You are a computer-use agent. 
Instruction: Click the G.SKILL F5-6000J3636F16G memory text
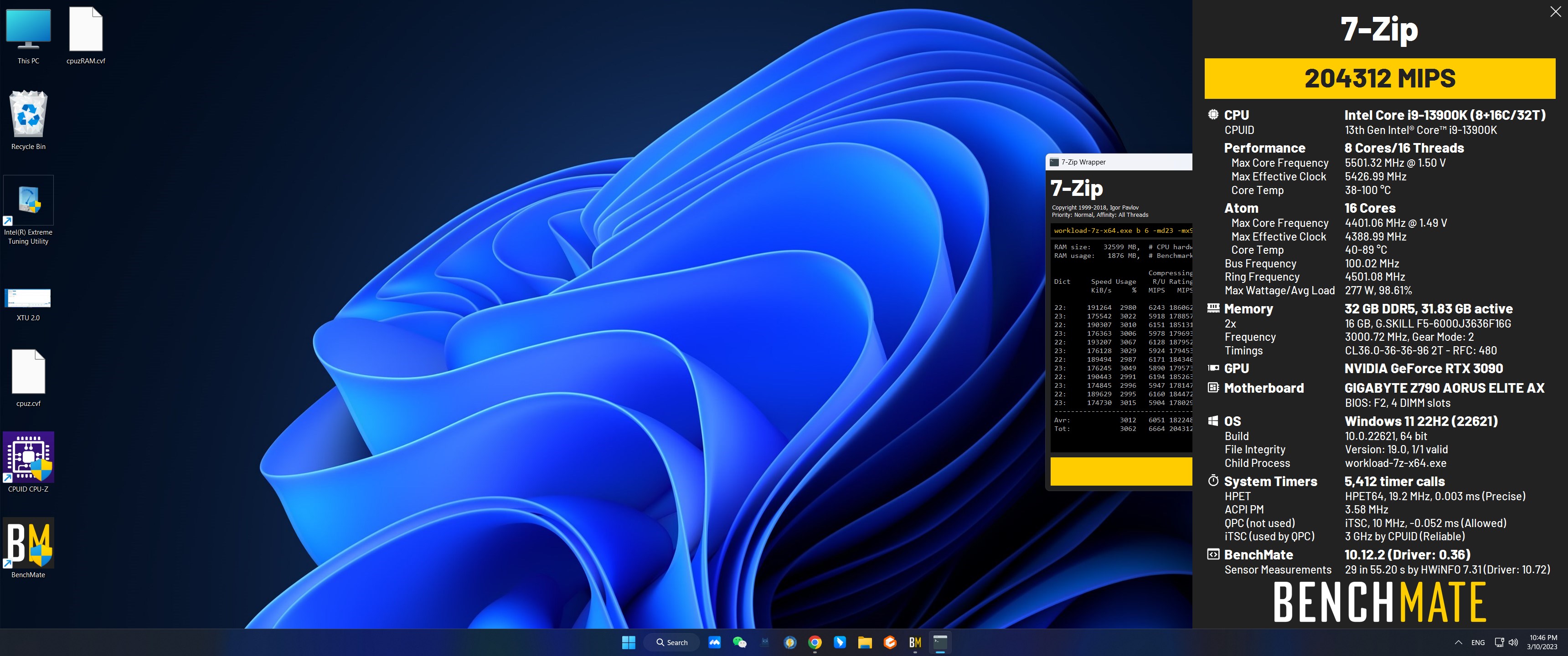pos(1428,324)
